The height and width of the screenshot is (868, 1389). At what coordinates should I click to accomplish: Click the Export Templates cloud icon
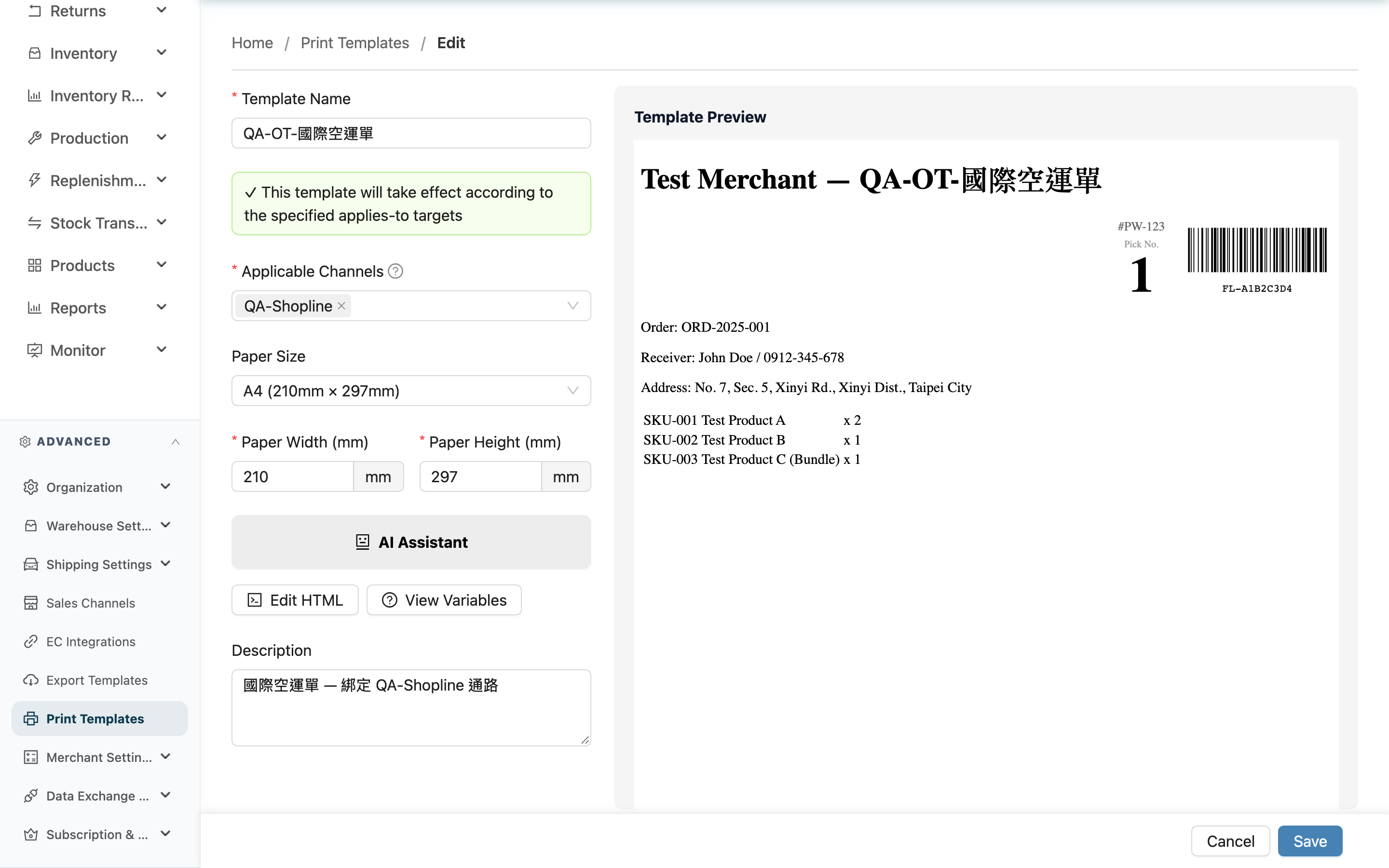[31, 680]
